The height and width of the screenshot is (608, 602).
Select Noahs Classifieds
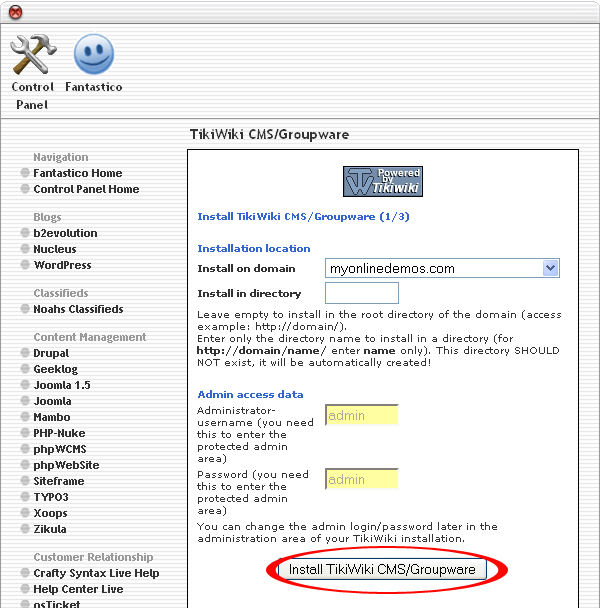click(x=78, y=309)
